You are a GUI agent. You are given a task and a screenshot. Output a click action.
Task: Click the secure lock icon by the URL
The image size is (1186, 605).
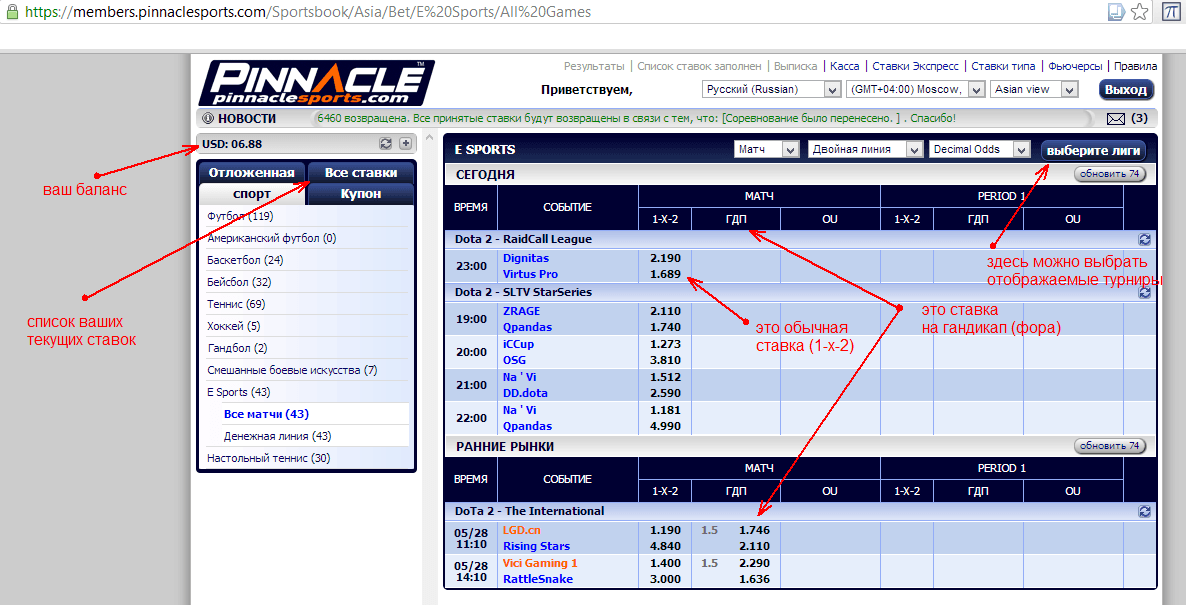(x=11, y=12)
